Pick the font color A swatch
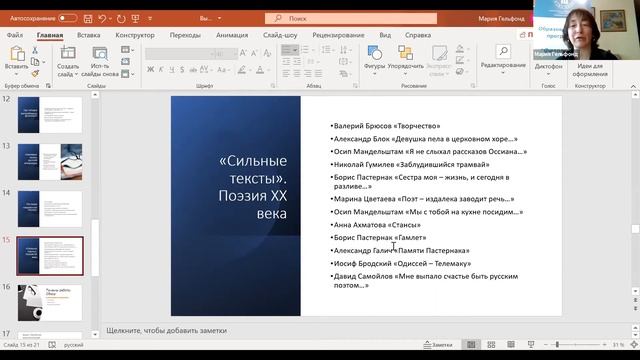Image resolution: width=640 pixels, height=360 pixels. [x=260, y=70]
